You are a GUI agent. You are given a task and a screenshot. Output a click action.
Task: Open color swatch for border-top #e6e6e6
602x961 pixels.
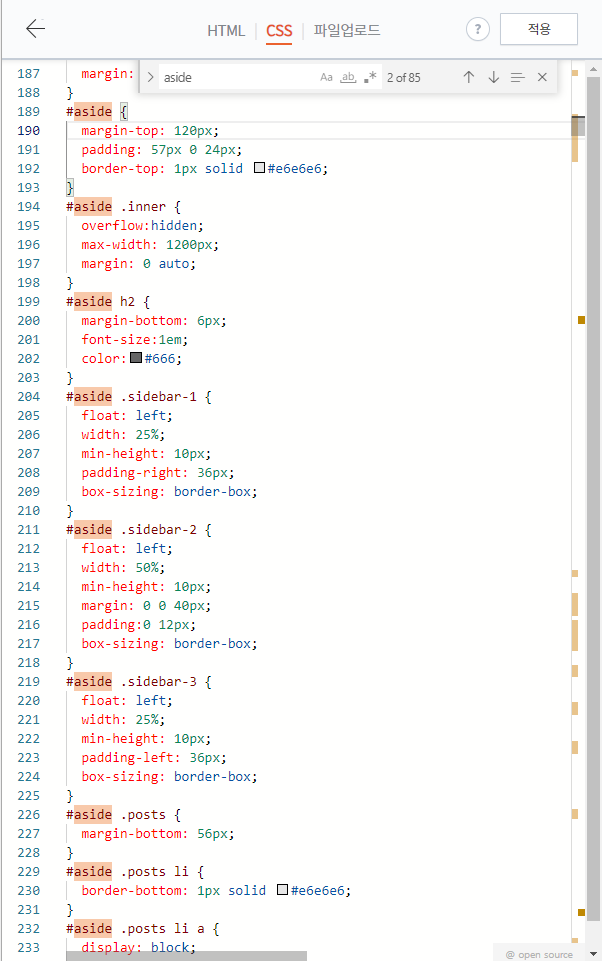259,168
